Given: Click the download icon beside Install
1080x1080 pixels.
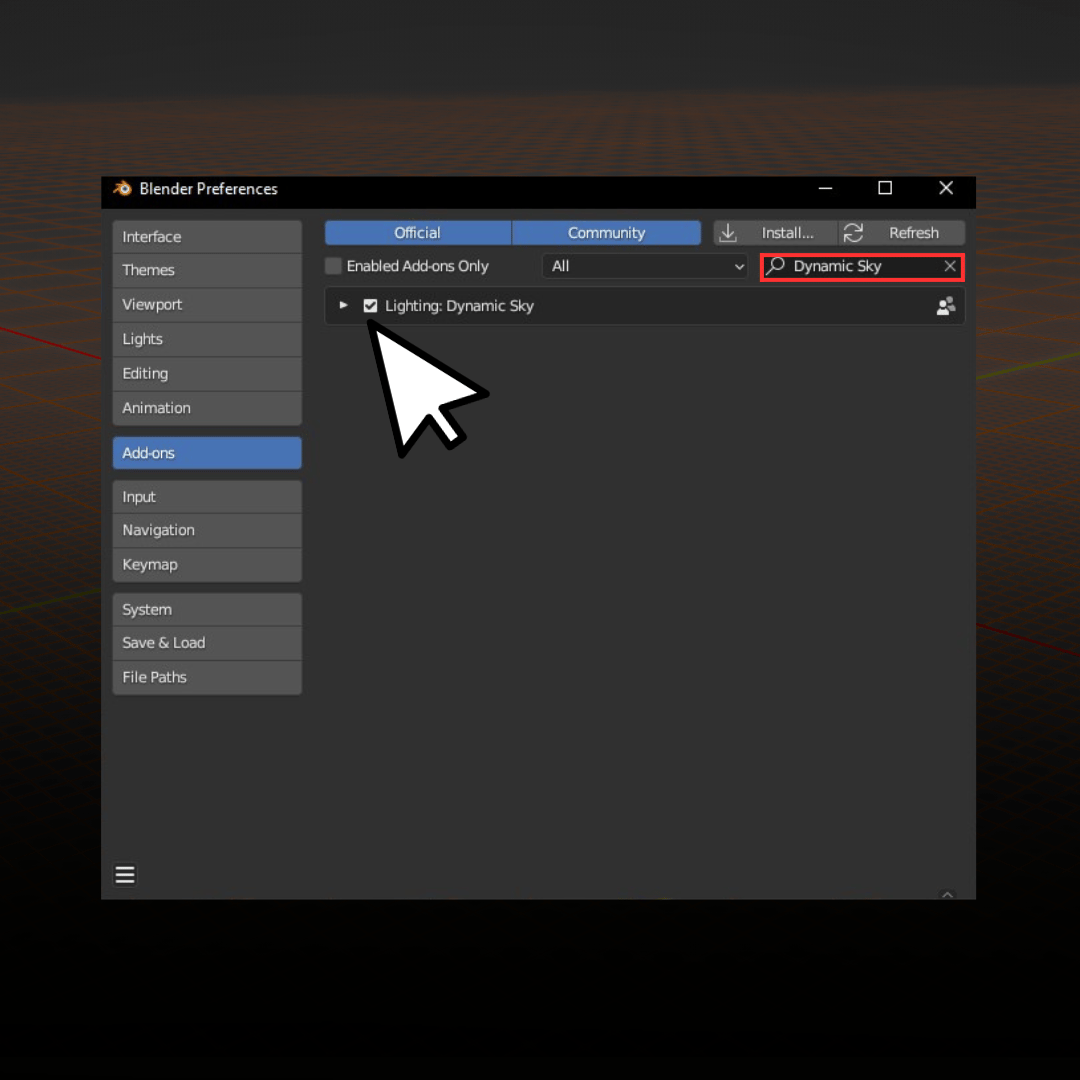Looking at the screenshot, I should click(728, 233).
